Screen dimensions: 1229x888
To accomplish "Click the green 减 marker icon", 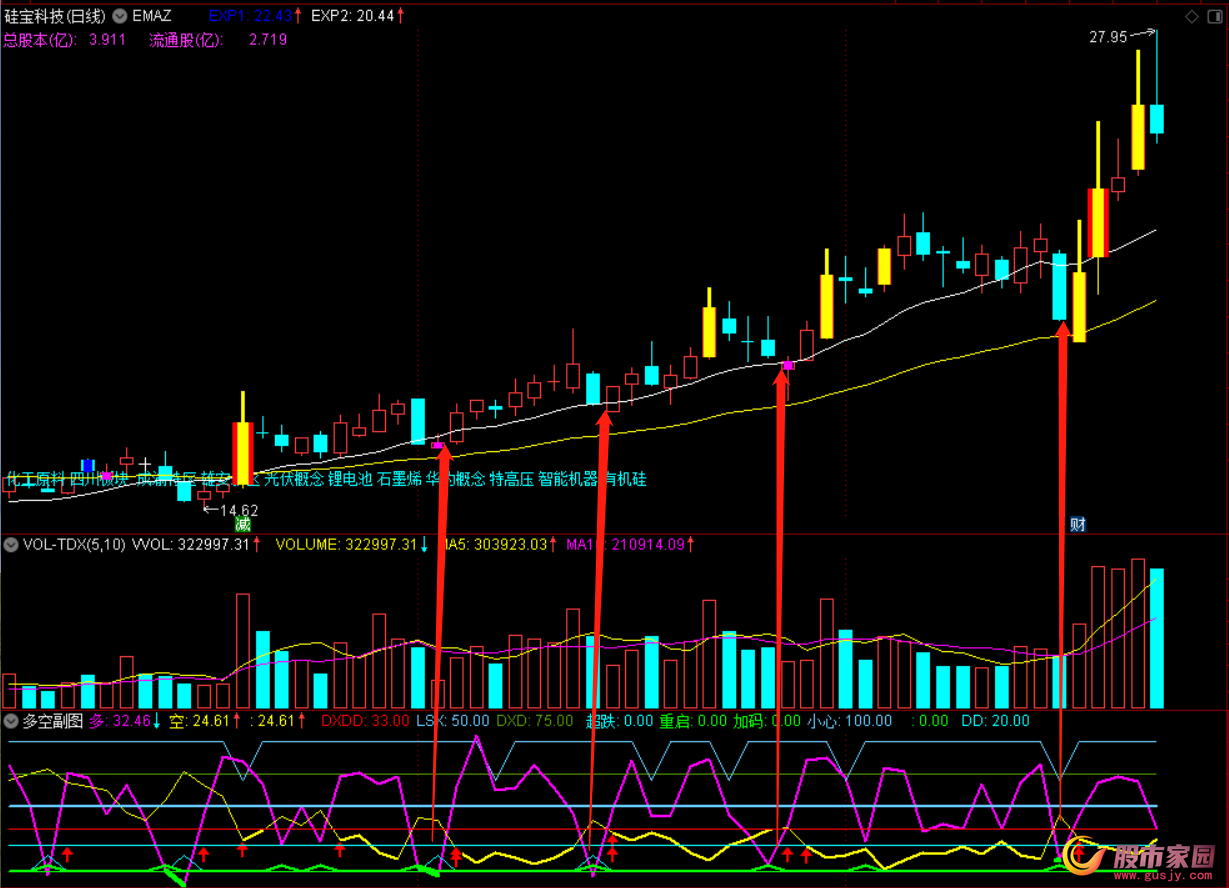I will 242,524.
